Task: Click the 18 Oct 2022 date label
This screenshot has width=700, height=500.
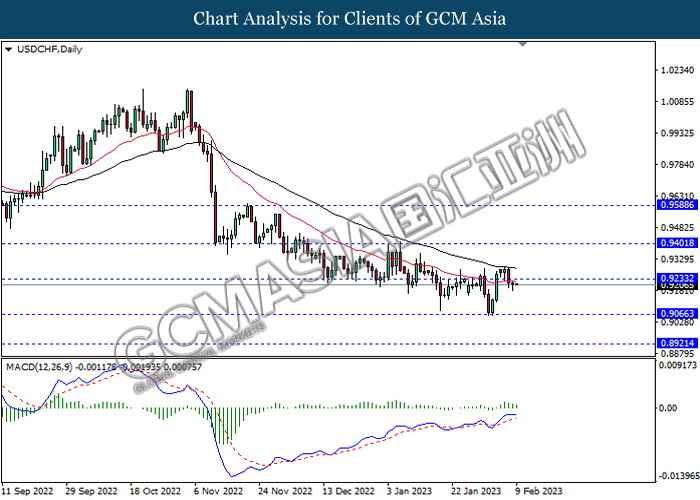Action: click(155, 491)
